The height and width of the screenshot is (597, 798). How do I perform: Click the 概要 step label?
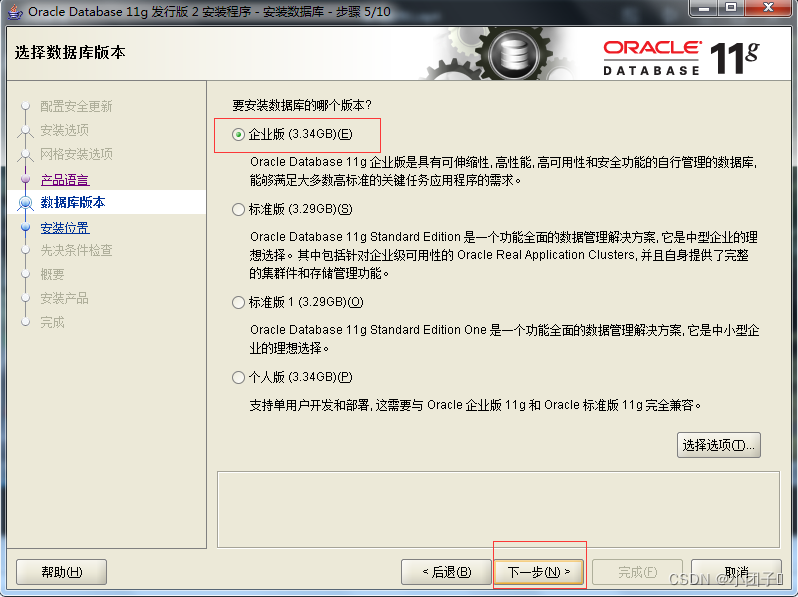[x=52, y=274]
